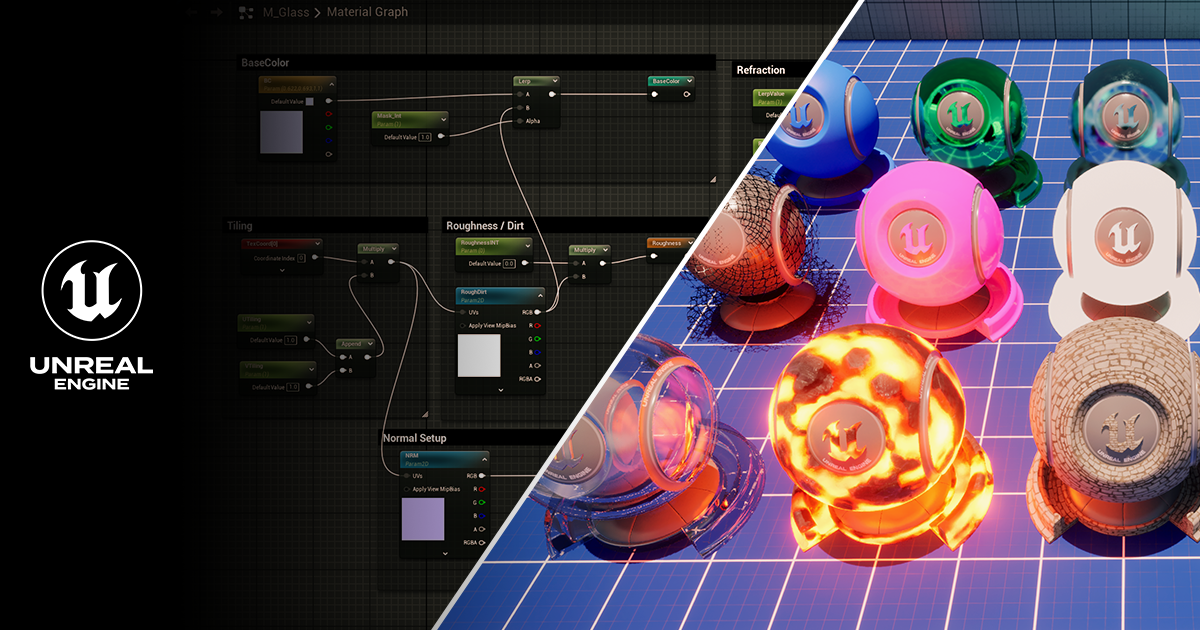Click RoughDirt RGB output pin
1200x630 pixels.
tap(538, 312)
